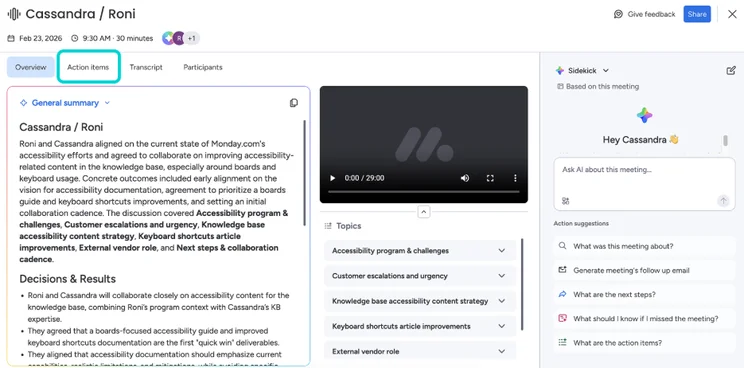This screenshot has width=744, height=368.
Task: Open the video player more options menu
Action: point(515,178)
